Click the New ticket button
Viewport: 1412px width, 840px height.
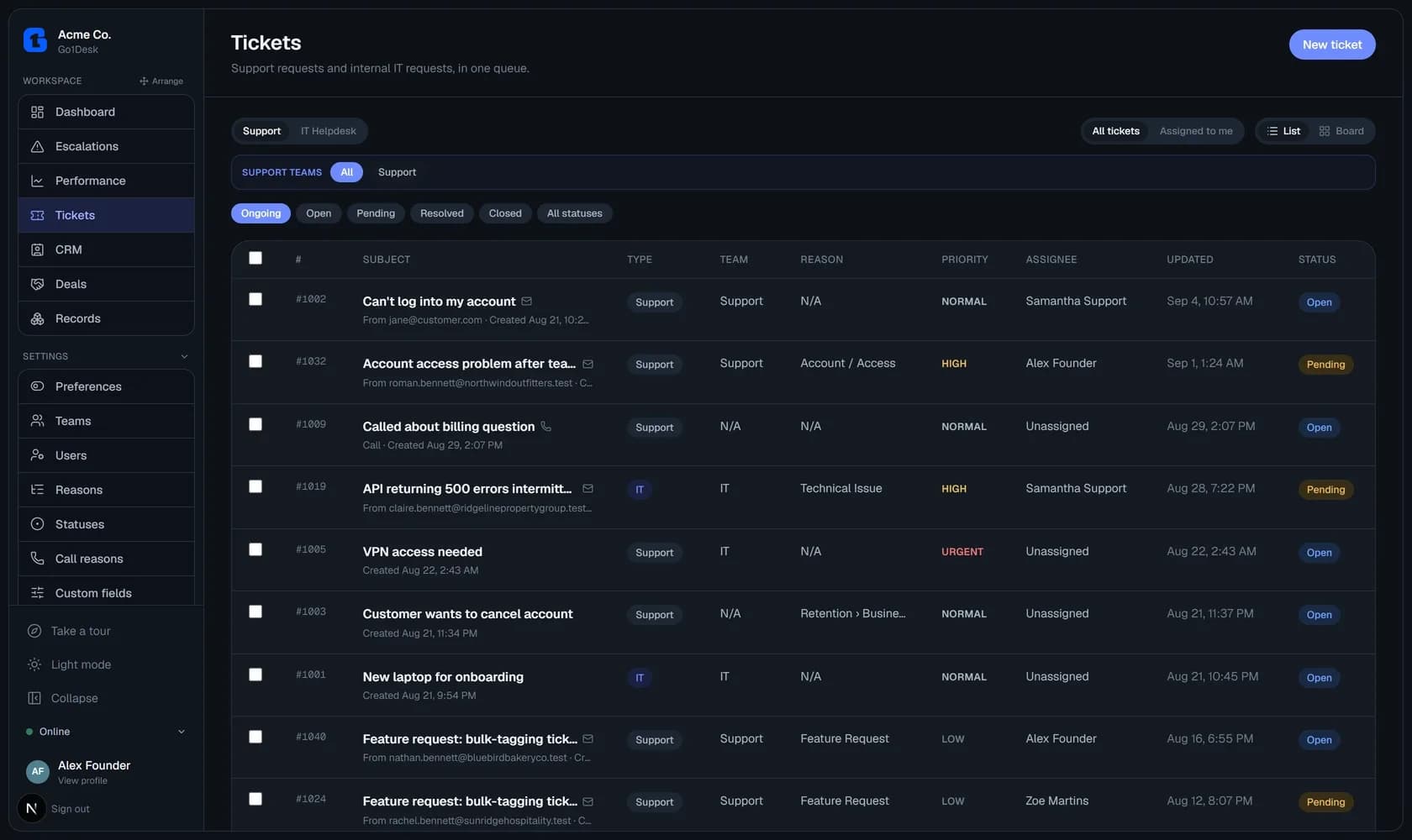(x=1332, y=45)
